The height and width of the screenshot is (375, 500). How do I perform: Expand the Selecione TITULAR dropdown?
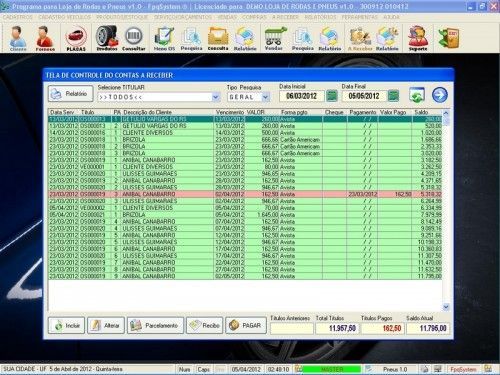216,97
